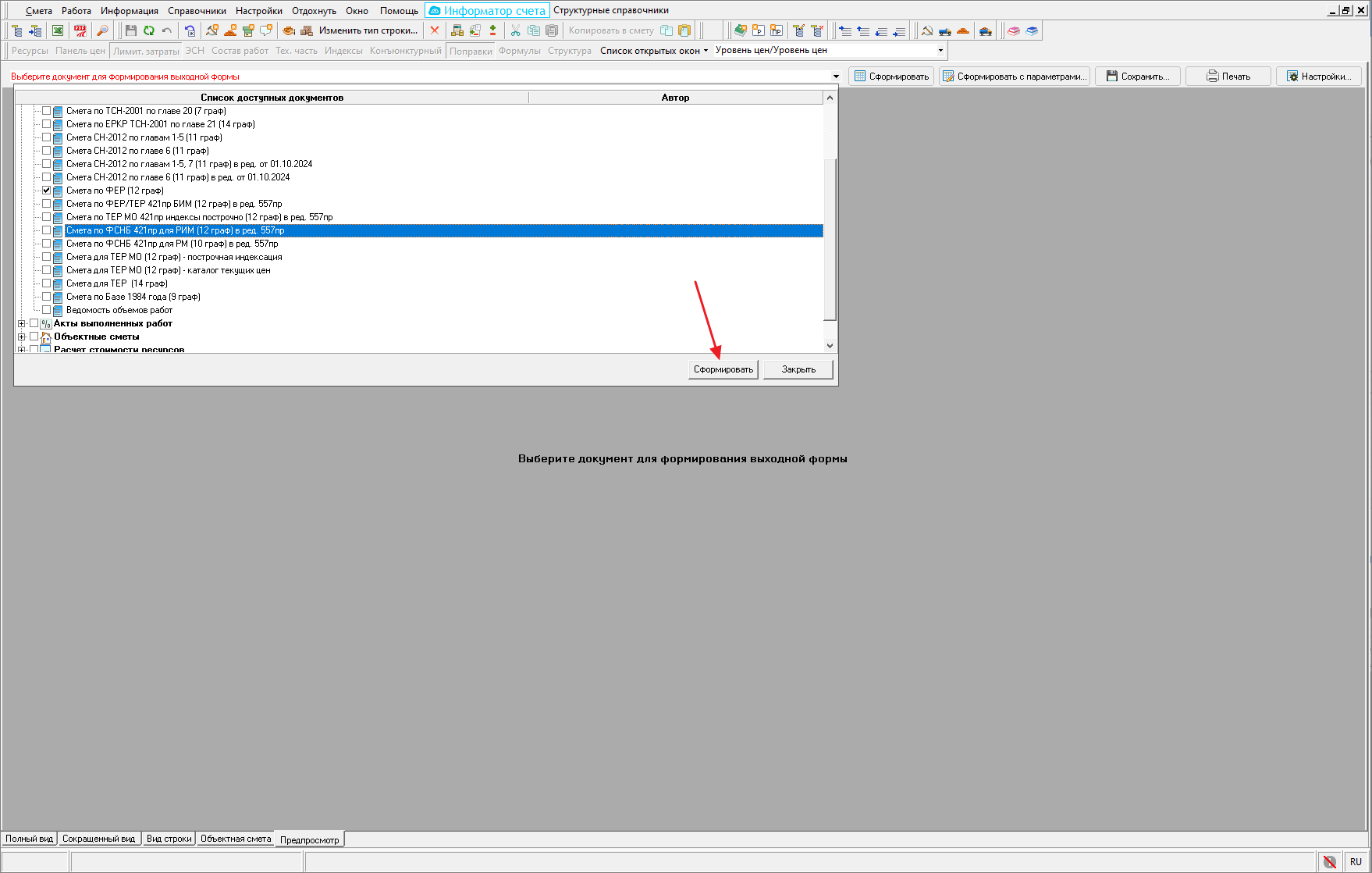Click the blue truck toolbar icon

[945, 31]
